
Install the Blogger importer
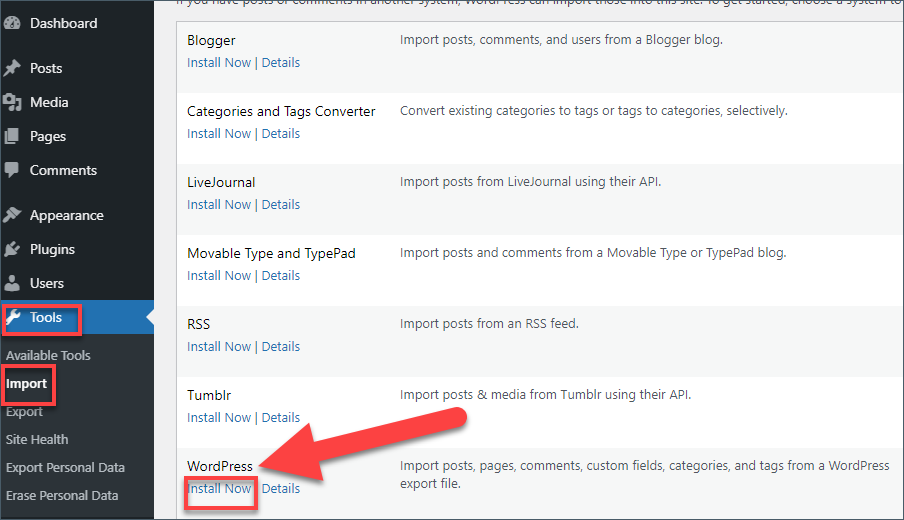click(219, 62)
